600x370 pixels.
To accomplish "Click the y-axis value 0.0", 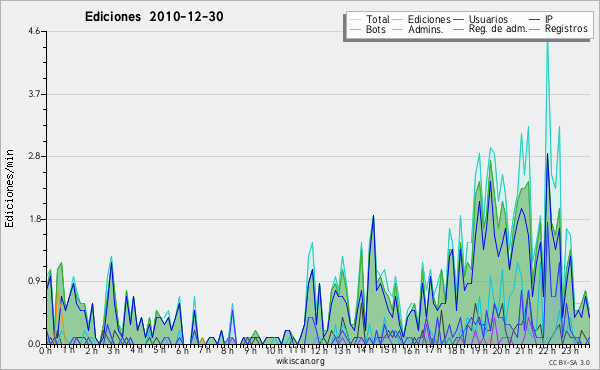I will tap(34, 344).
